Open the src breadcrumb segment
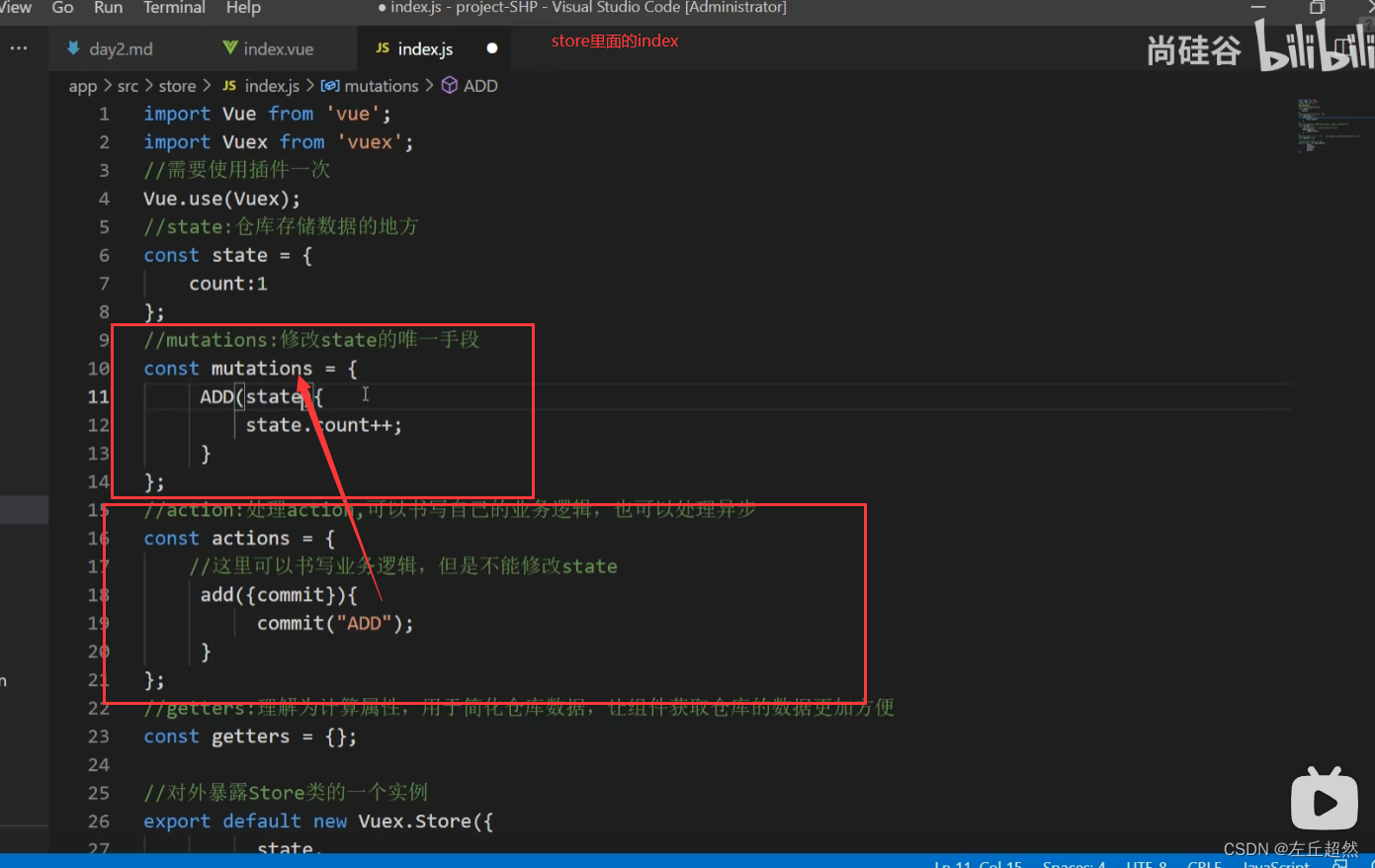Image resolution: width=1375 pixels, height=868 pixels. click(x=128, y=86)
